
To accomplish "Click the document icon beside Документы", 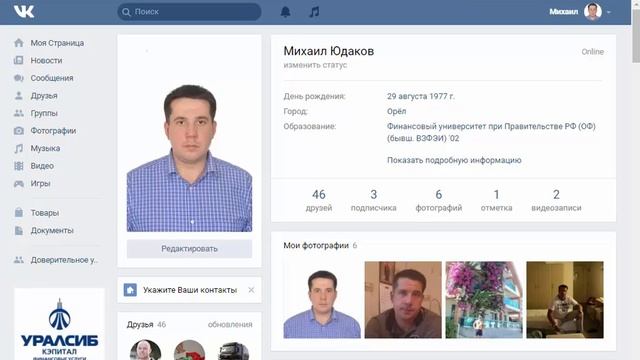I will point(19,230).
